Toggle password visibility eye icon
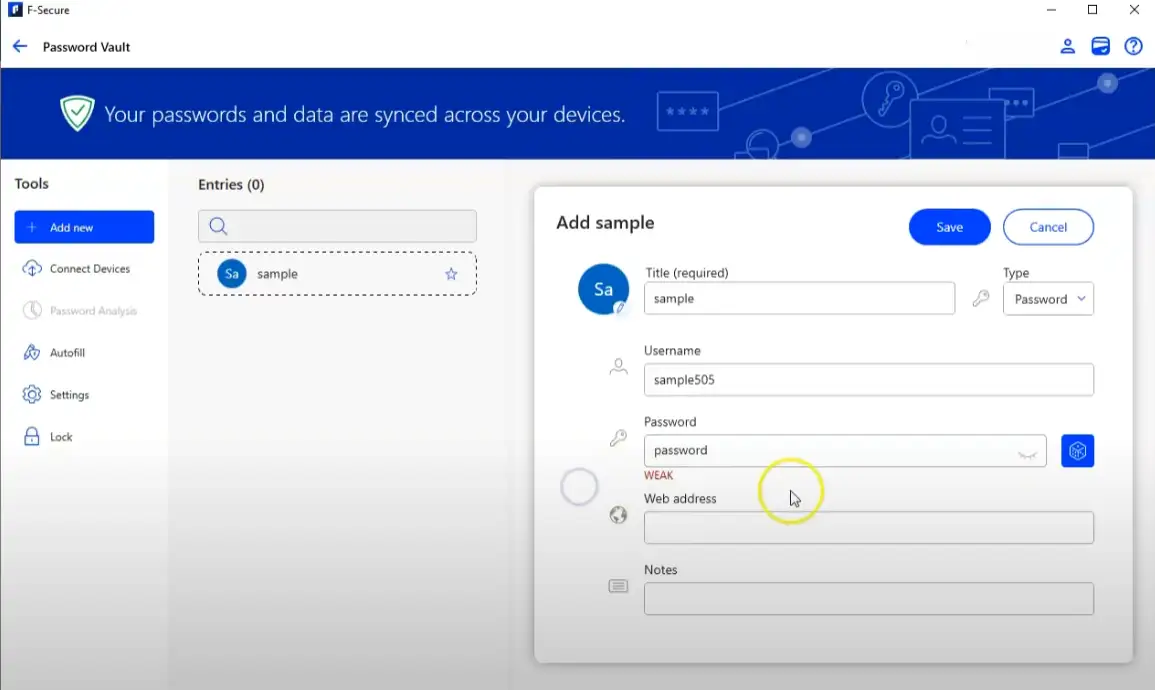This screenshot has height=690, width=1155. (x=1027, y=452)
